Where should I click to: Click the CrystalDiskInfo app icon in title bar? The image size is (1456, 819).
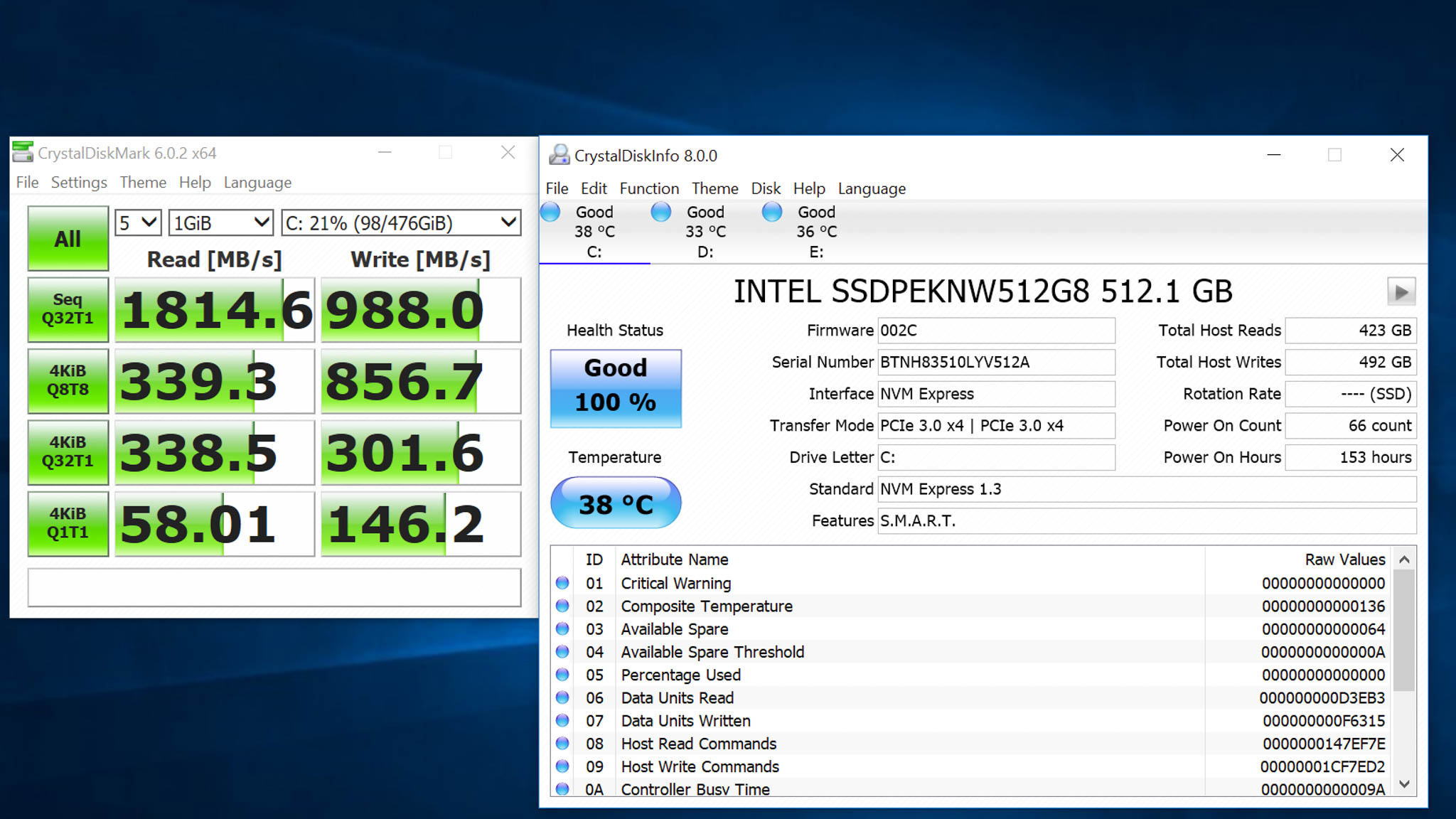559,155
